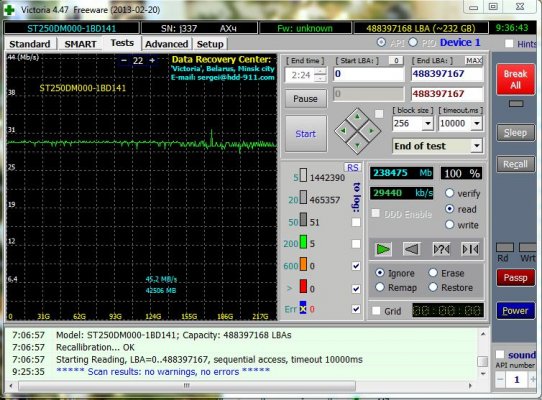Select the butterfly scan mode icon
Viewport: 542px width, 400px height.
[470, 249]
